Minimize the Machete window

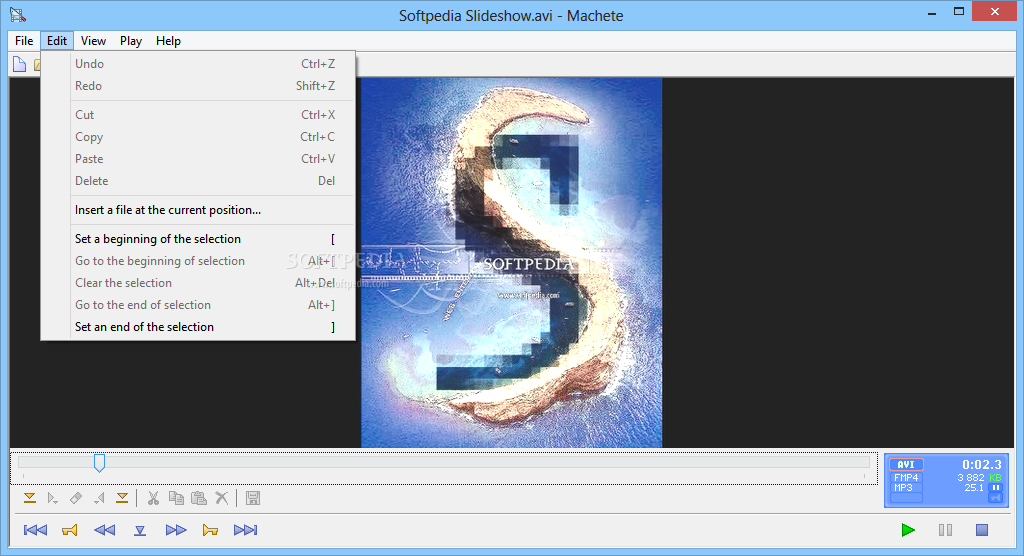932,12
